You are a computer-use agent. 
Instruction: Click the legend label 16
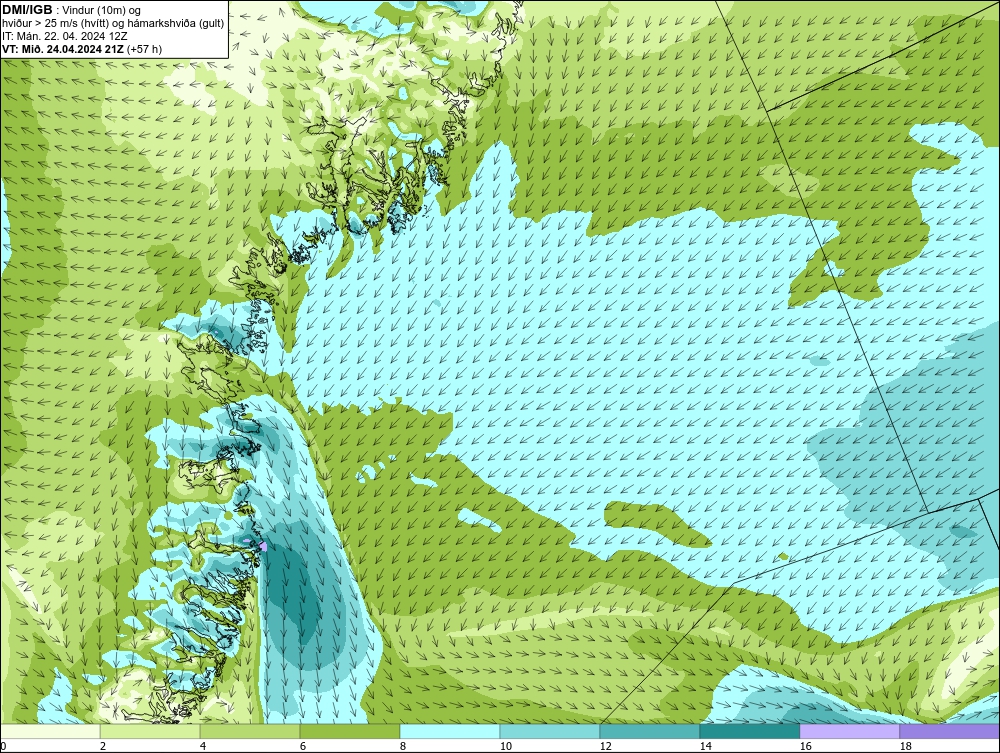pos(805,746)
